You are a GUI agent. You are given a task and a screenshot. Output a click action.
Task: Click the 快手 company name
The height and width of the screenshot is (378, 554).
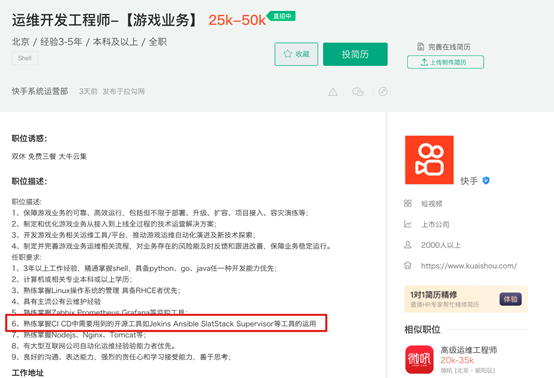(x=469, y=181)
